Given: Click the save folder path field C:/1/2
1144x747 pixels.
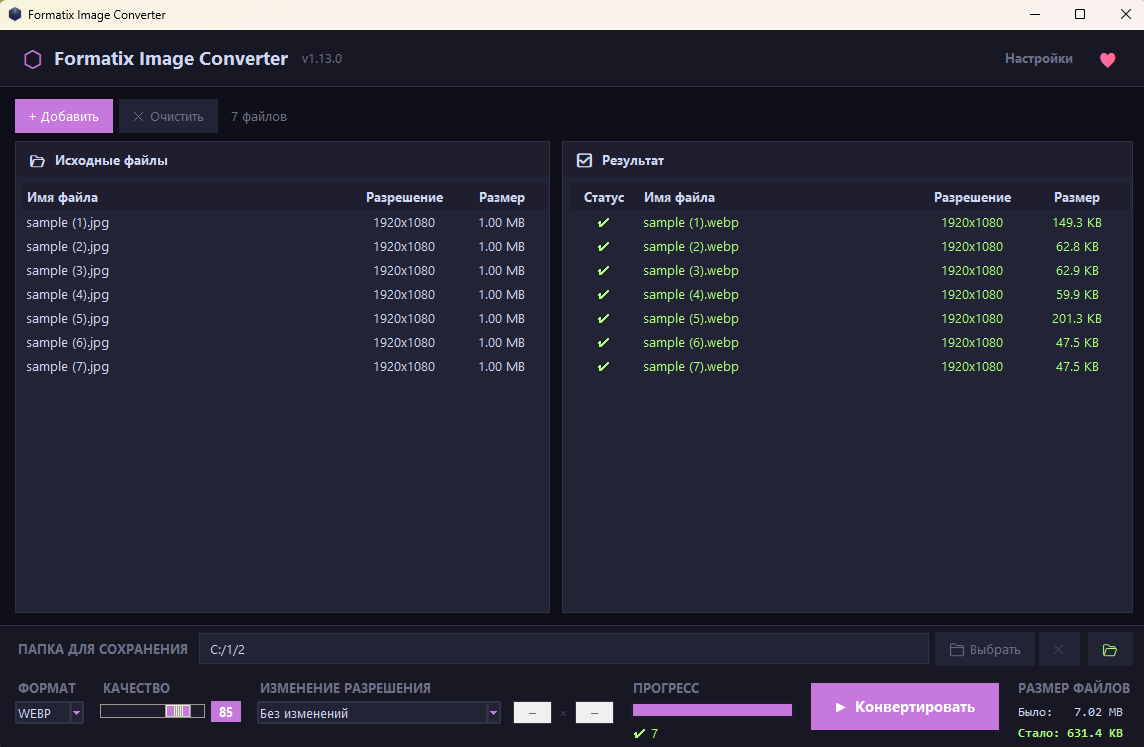Looking at the screenshot, I should [x=563, y=649].
